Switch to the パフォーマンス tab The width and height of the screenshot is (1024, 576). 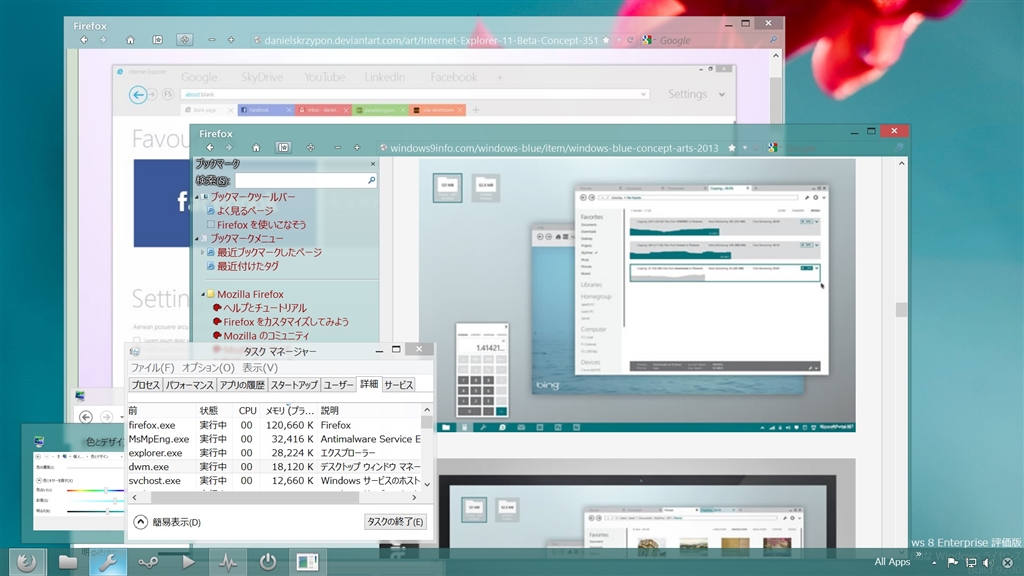coord(190,385)
